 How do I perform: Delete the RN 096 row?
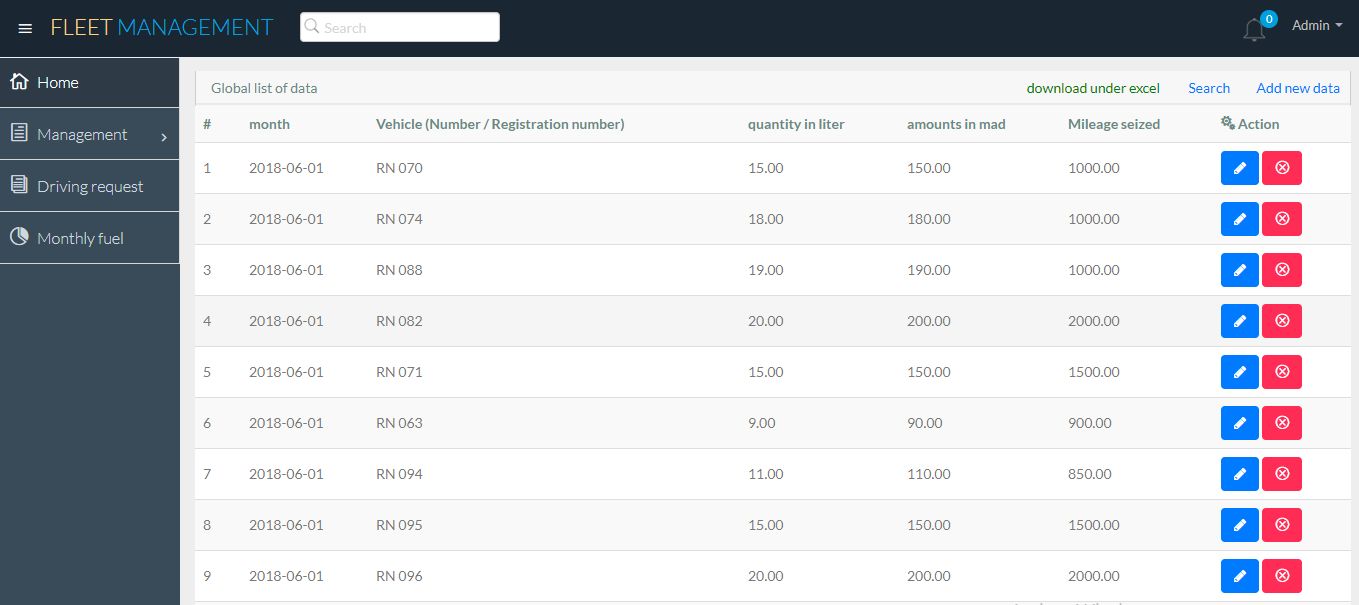point(1281,575)
